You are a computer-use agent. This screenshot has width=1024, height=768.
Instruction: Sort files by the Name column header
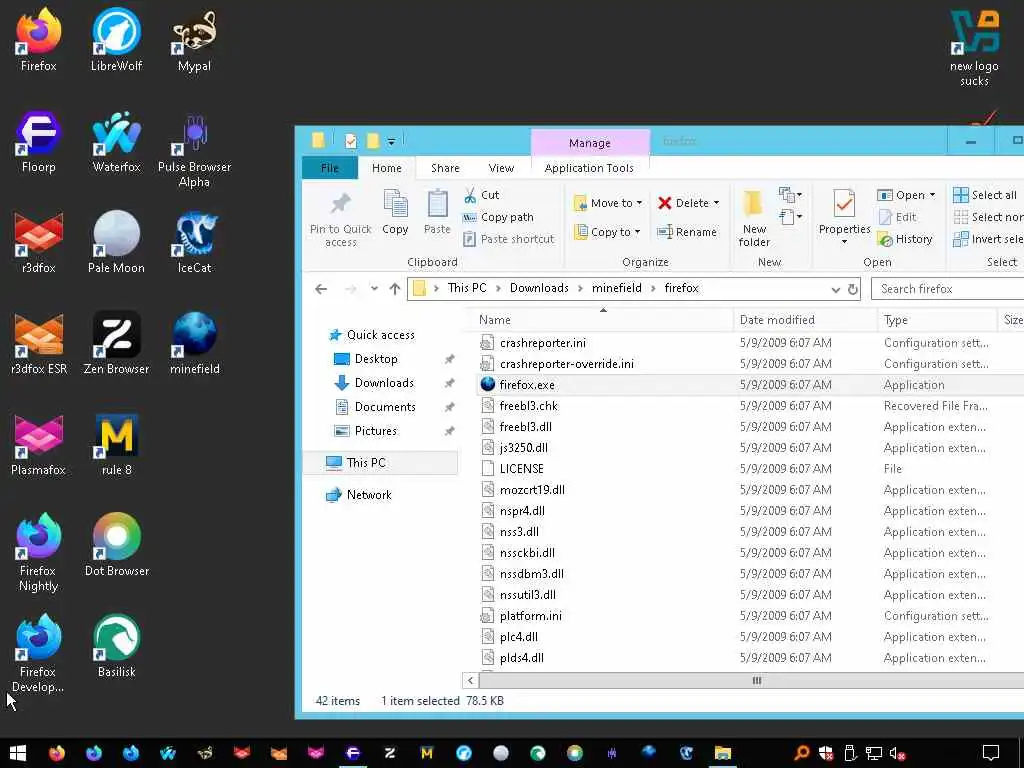494,320
